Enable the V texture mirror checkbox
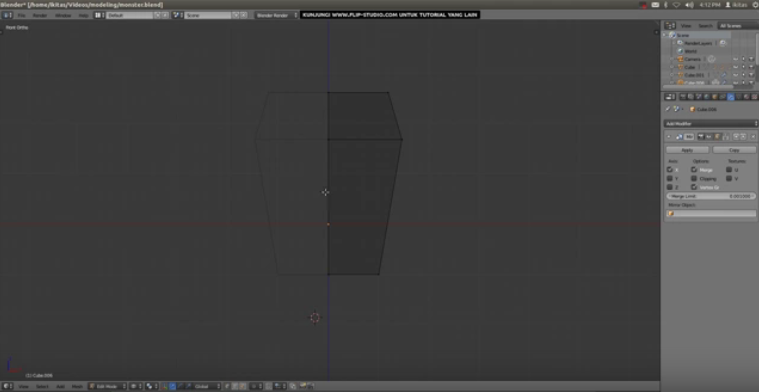Image resolution: width=759 pixels, height=392 pixels. pyautogui.click(x=729, y=178)
